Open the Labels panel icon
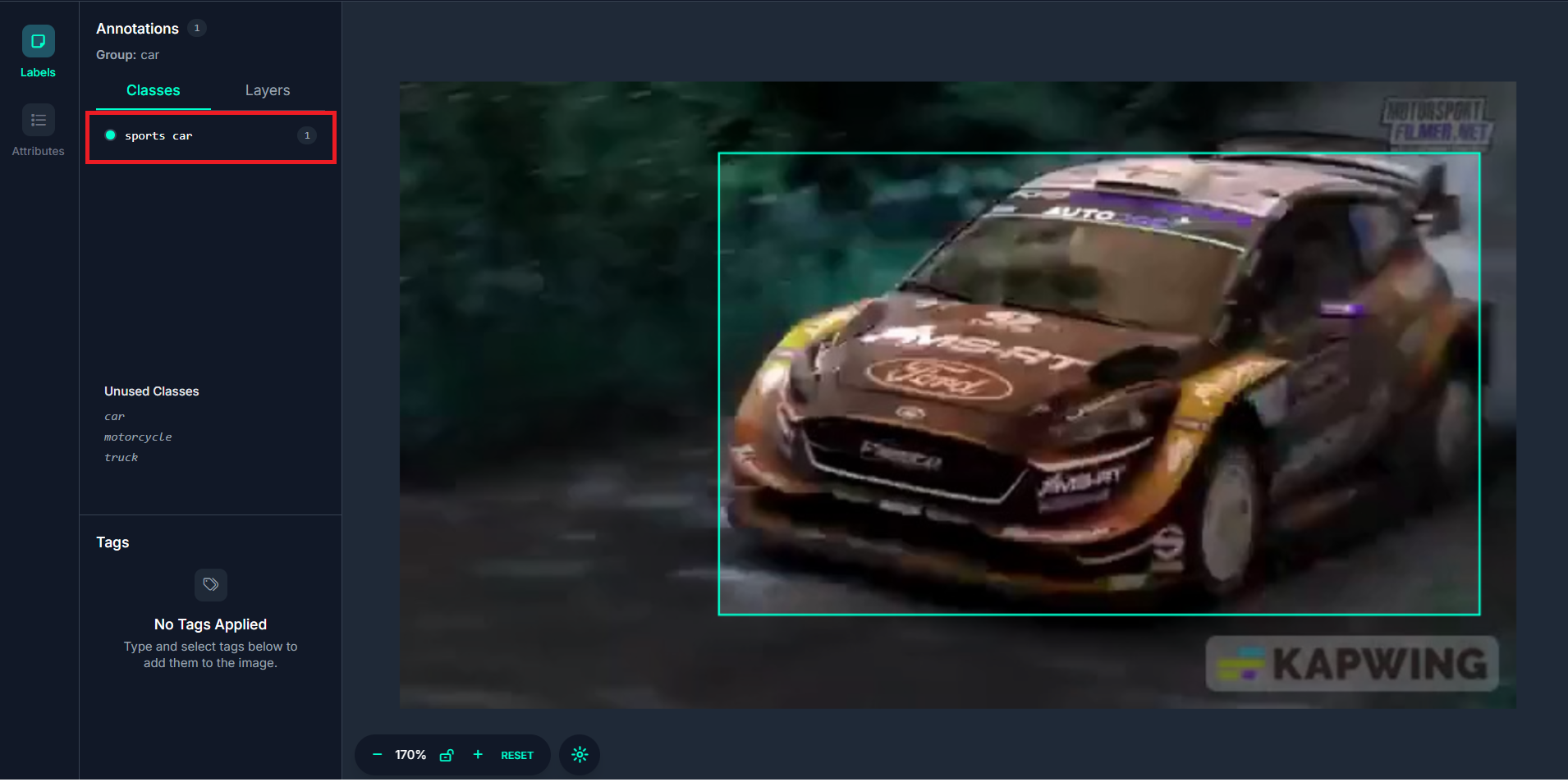 38,41
